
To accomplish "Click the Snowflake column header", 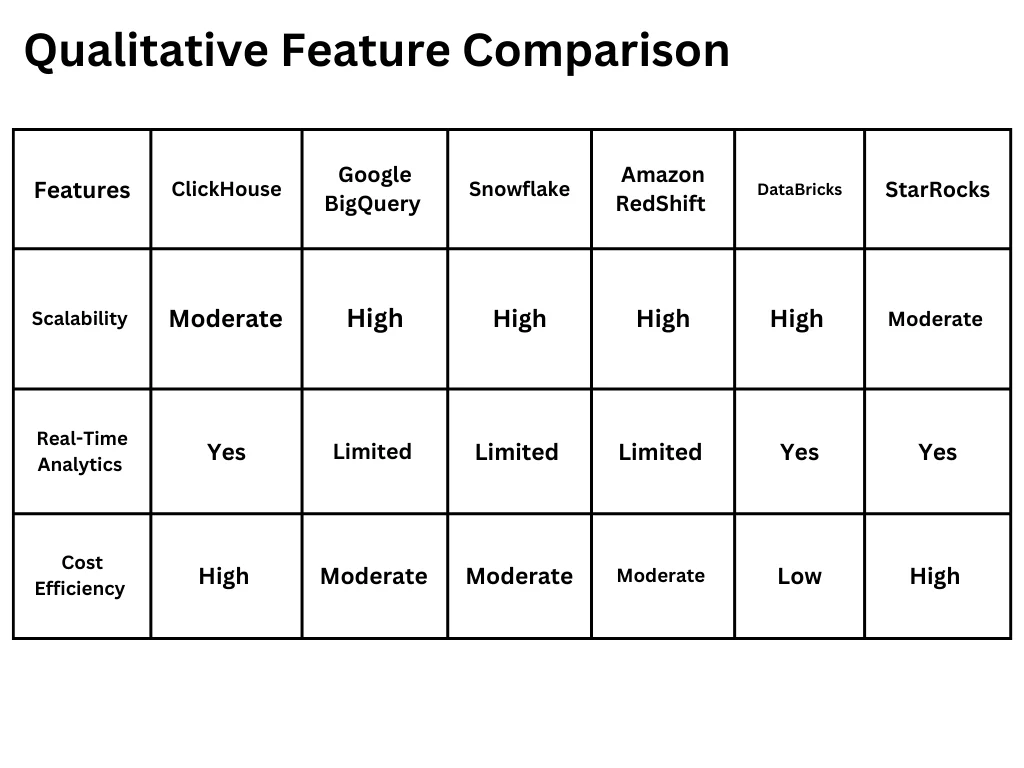I will (x=519, y=189).
